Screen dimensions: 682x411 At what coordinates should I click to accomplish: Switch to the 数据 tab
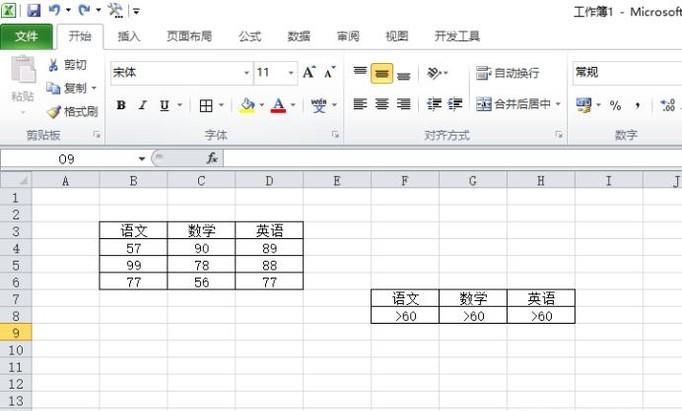click(299, 37)
